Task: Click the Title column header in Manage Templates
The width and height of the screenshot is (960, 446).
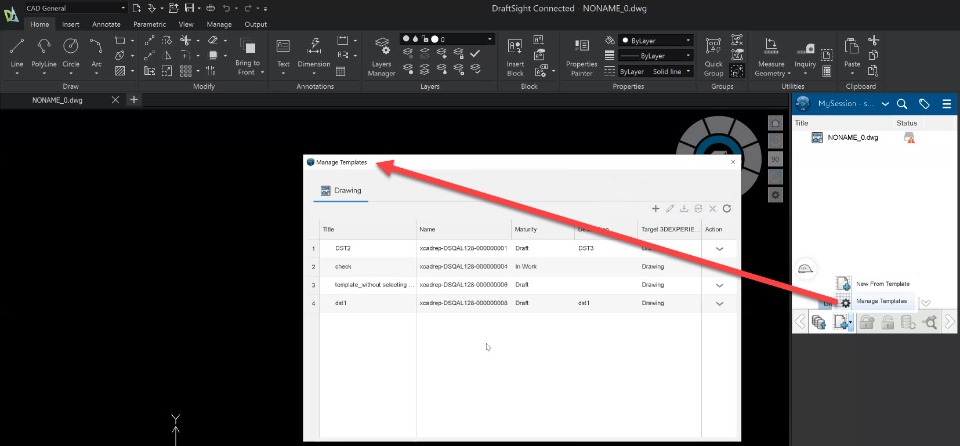Action: (x=367, y=230)
